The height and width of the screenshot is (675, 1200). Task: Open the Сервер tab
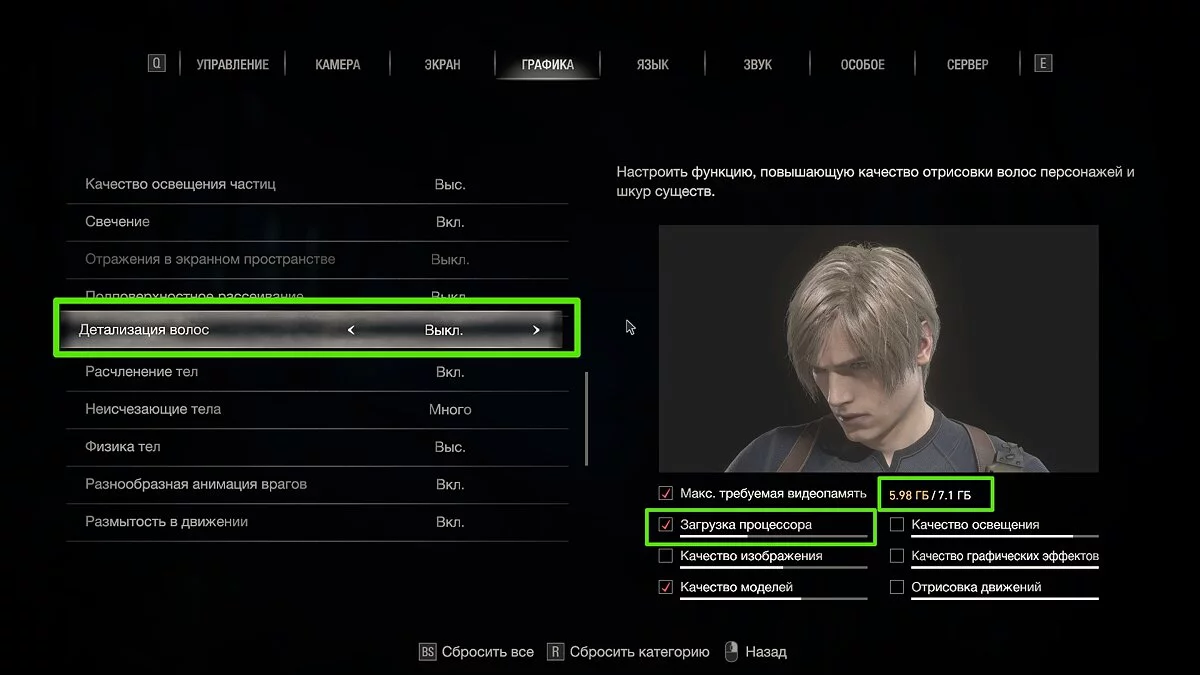coord(967,64)
